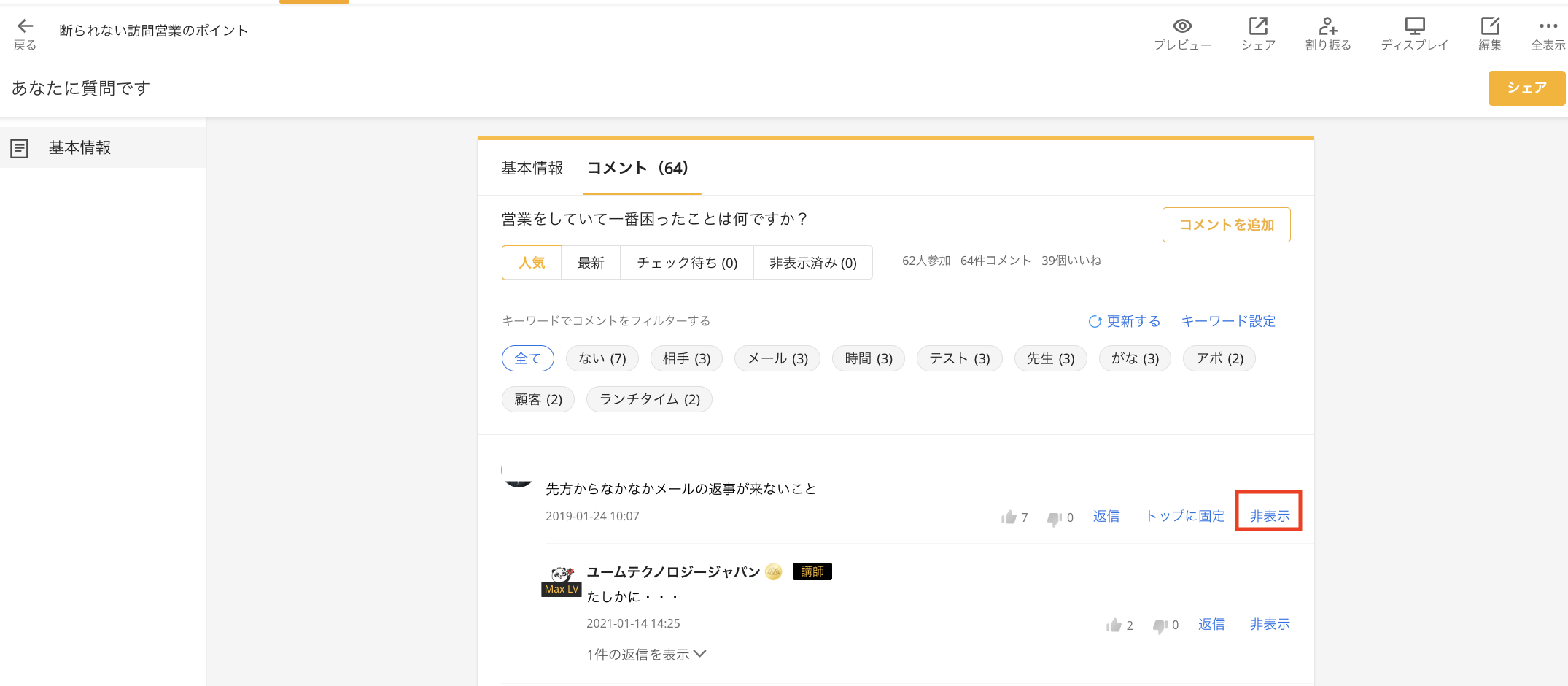The width and height of the screenshot is (1568, 686).
Task: Select 基本情報 in the left sidebar
Action: [x=79, y=148]
